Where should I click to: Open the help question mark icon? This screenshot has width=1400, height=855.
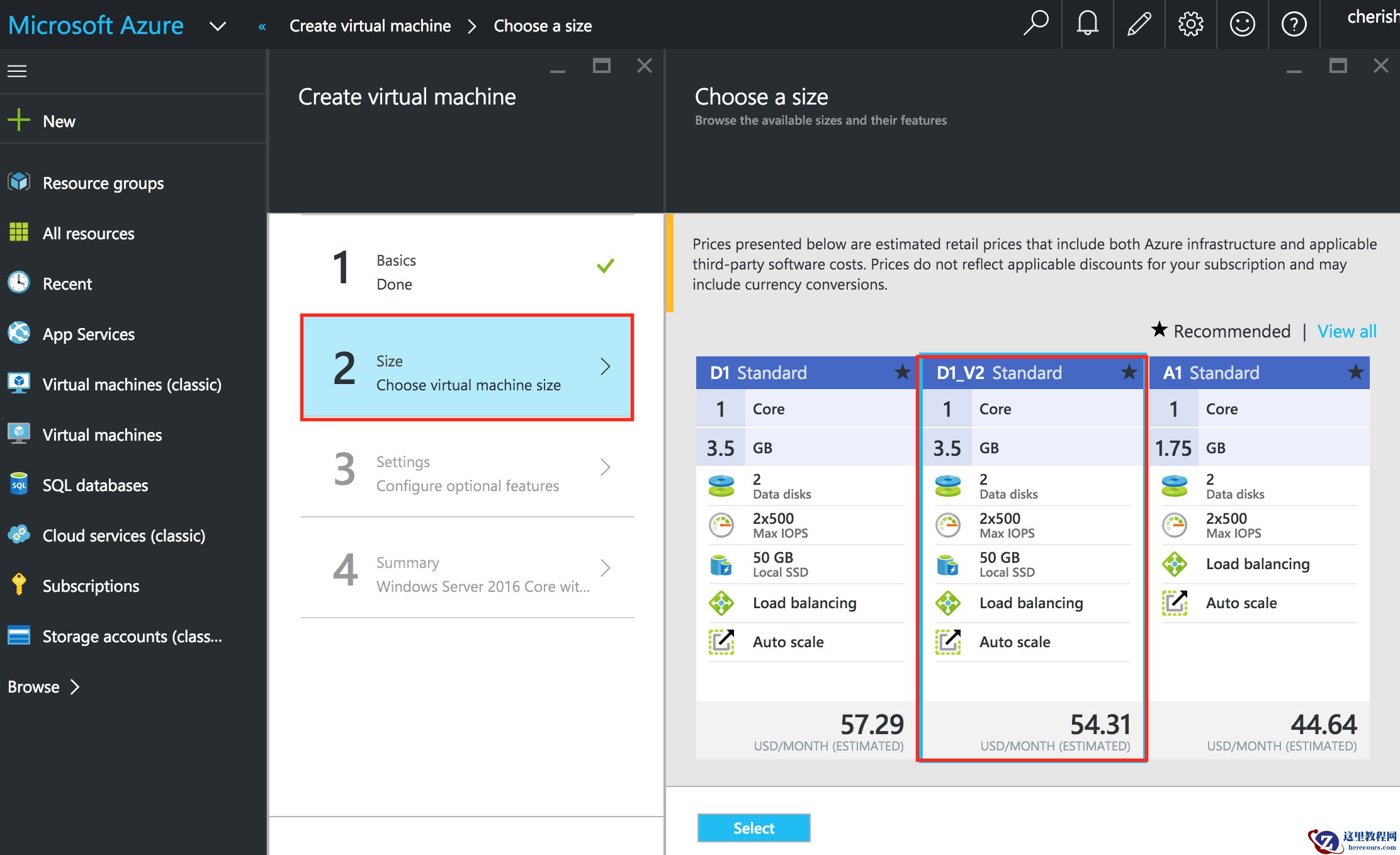point(1294,25)
